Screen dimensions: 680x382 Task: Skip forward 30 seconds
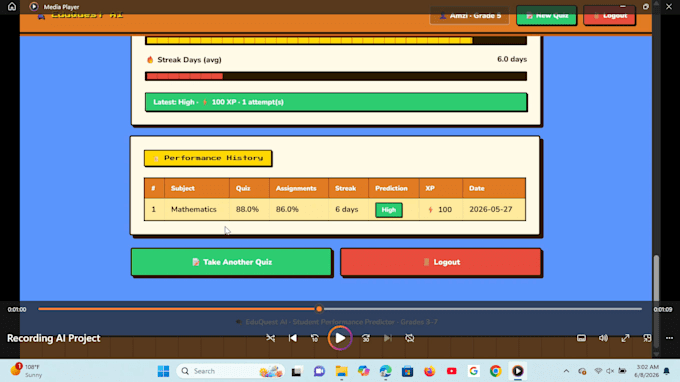point(366,338)
